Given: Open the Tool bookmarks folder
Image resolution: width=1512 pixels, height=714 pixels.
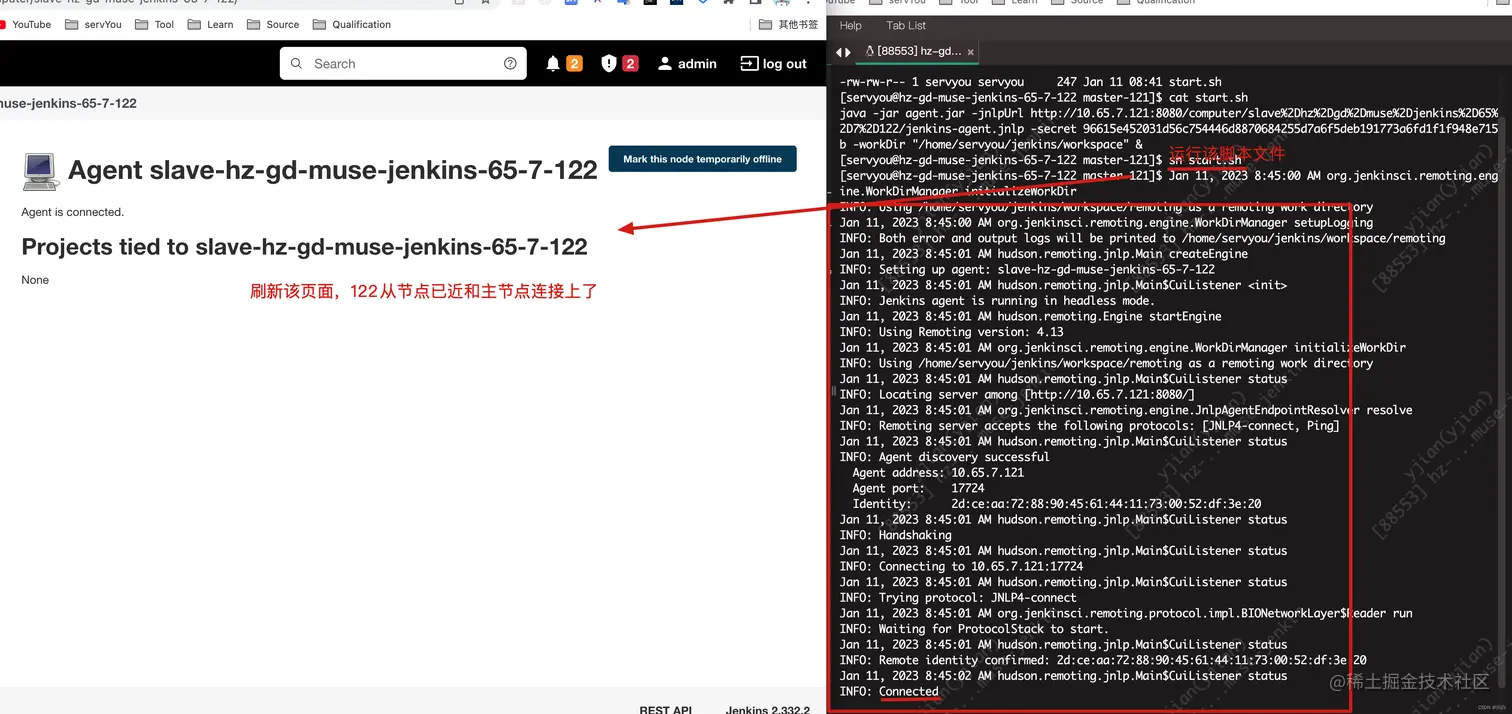Looking at the screenshot, I should [x=154, y=24].
